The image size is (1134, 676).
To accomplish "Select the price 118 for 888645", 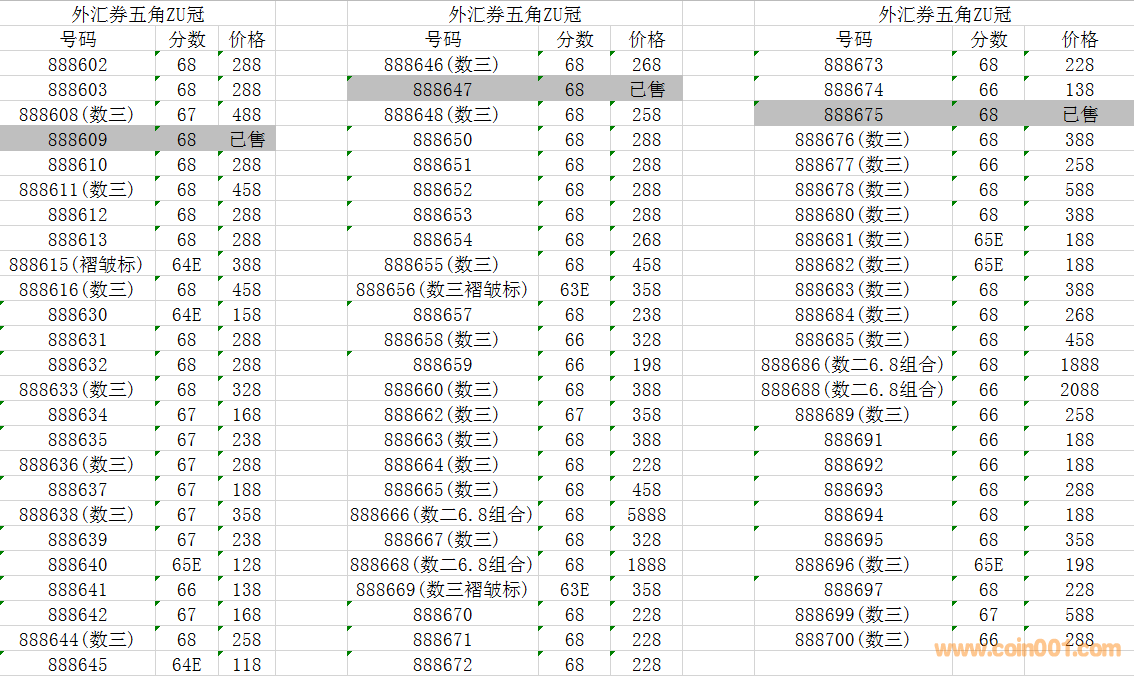I will (246, 665).
